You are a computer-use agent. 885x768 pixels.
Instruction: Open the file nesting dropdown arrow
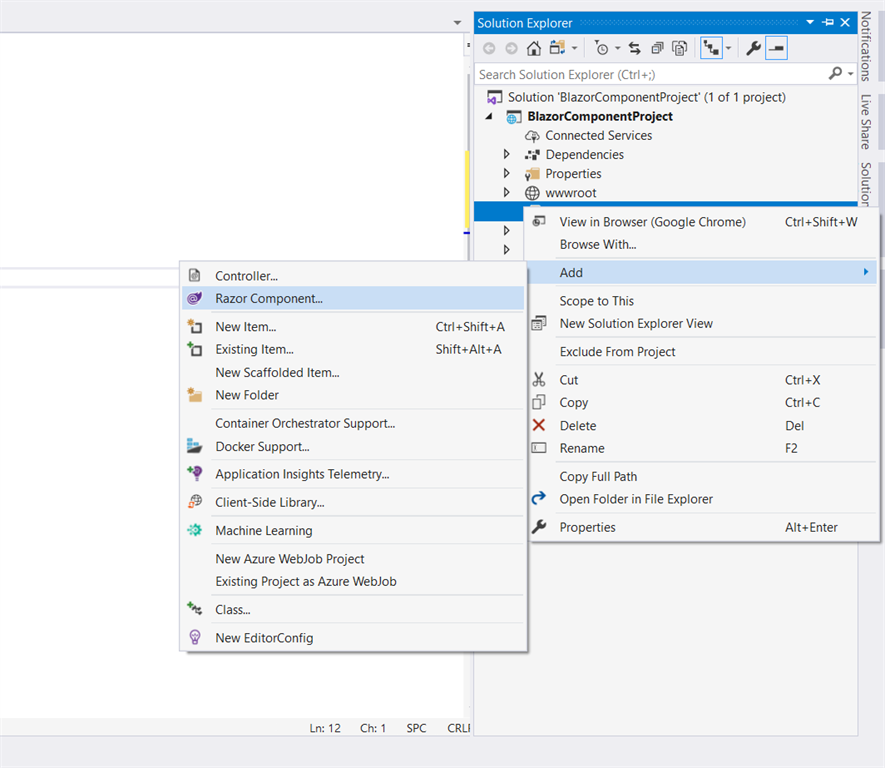click(x=729, y=49)
